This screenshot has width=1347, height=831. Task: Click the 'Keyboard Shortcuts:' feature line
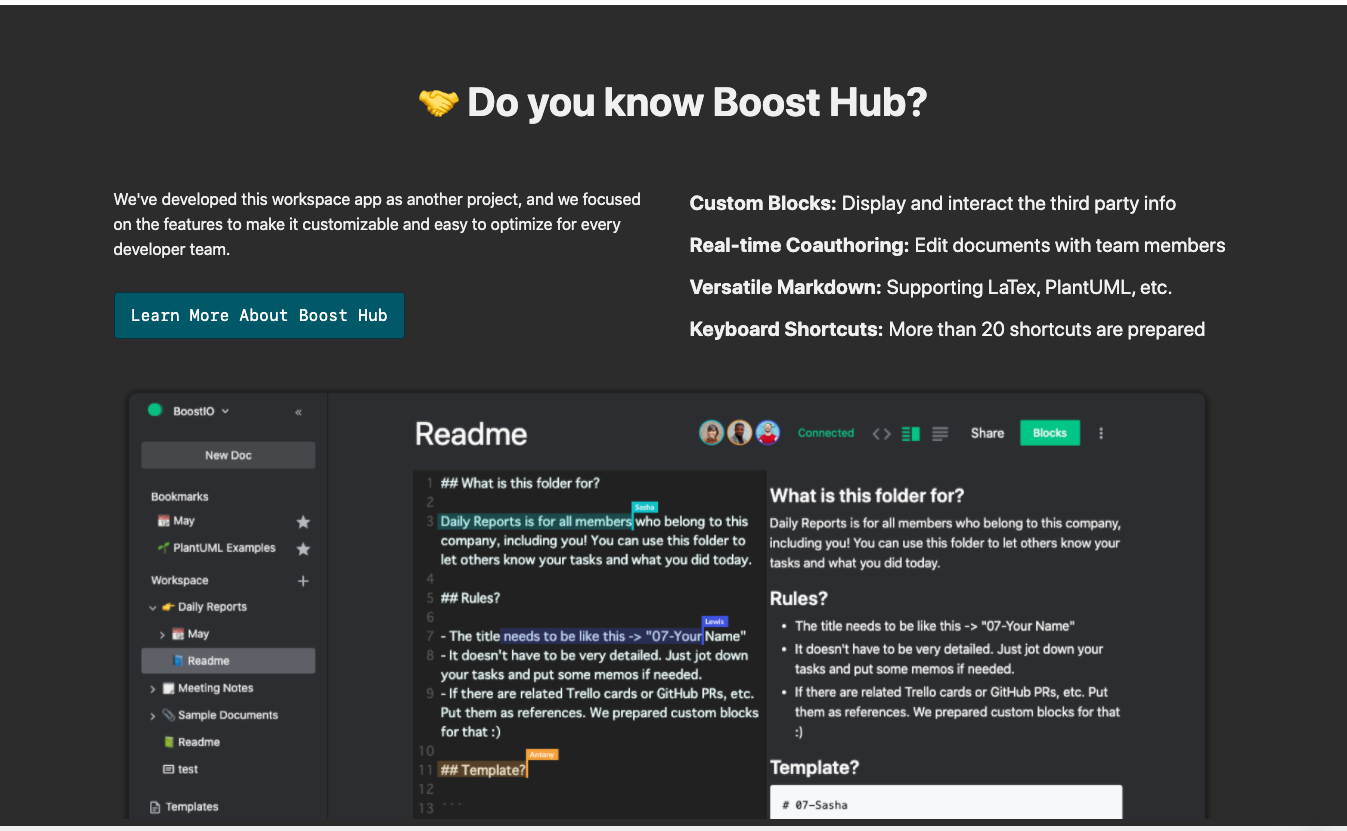947,329
